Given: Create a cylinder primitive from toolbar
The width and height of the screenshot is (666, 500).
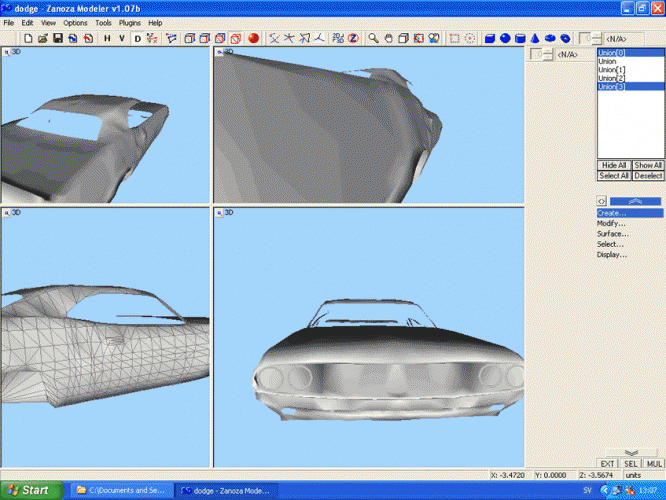Looking at the screenshot, I should [x=520, y=39].
